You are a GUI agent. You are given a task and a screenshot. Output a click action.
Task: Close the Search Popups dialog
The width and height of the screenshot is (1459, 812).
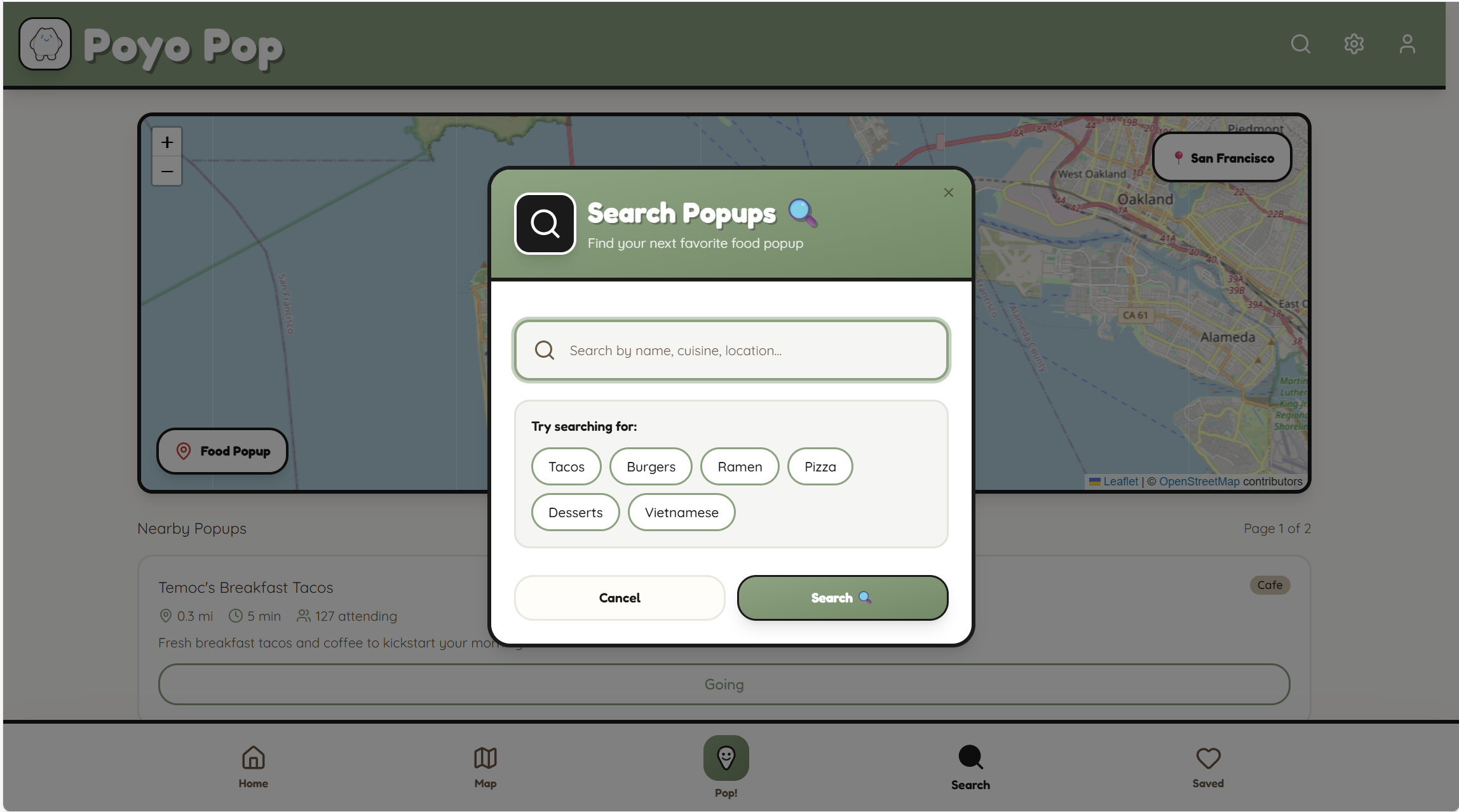coord(948,193)
